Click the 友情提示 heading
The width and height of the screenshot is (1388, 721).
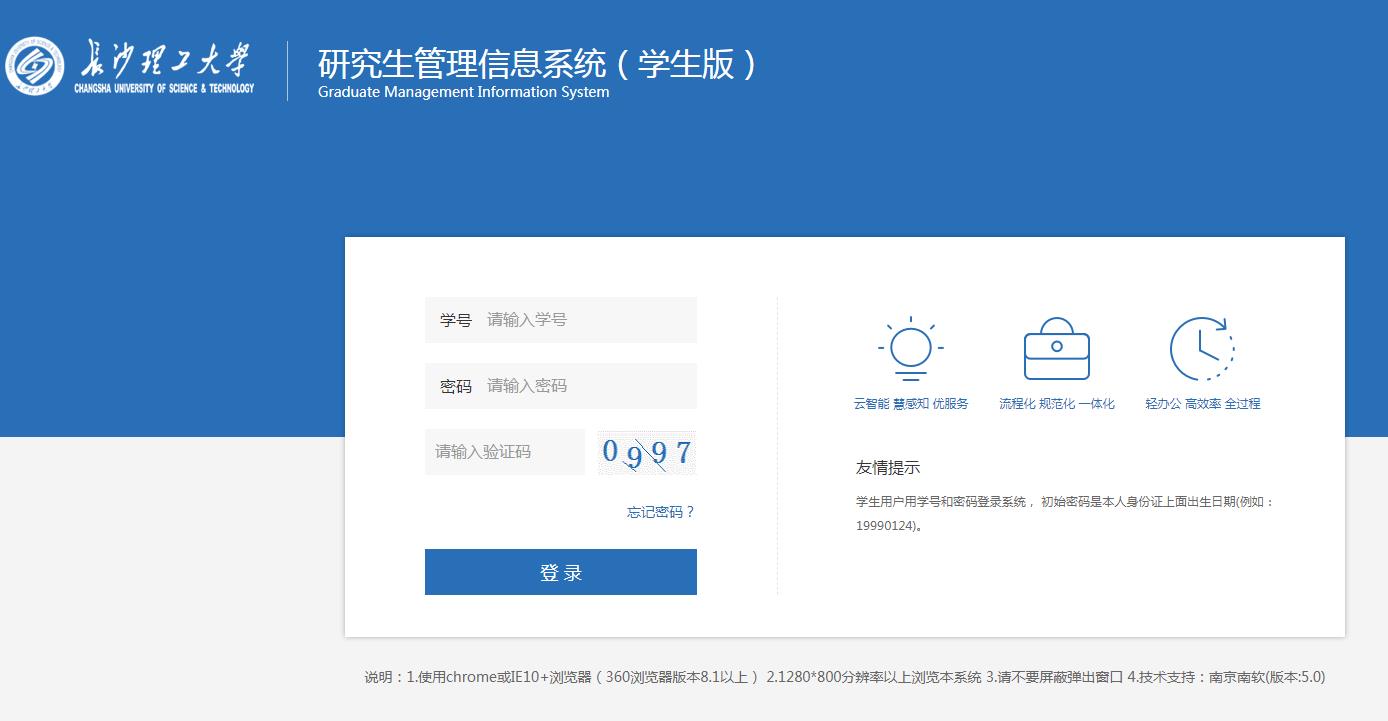click(887, 468)
